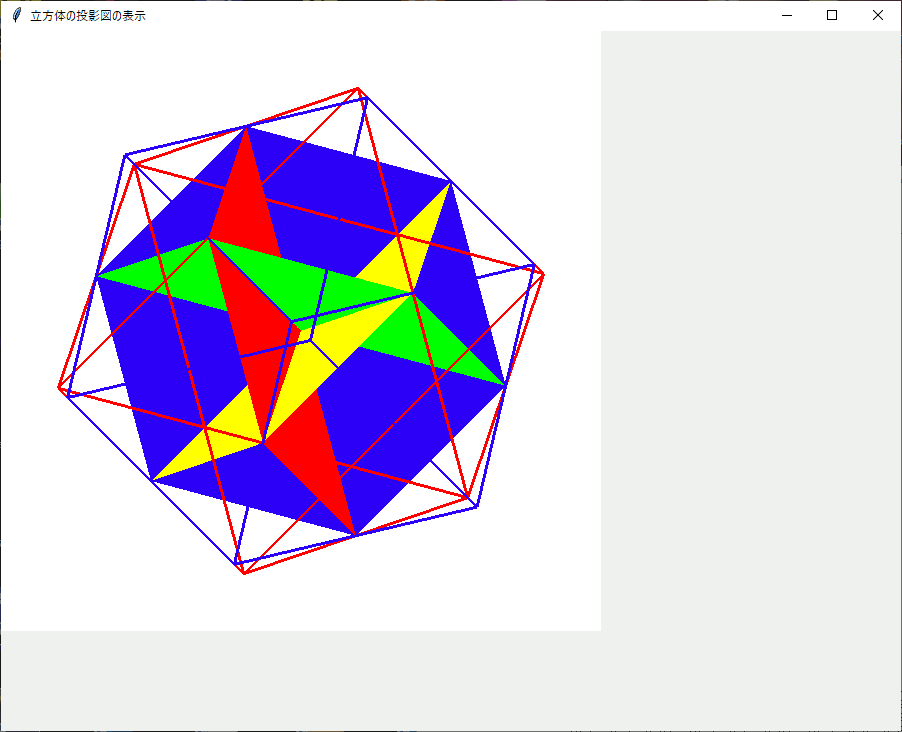Click the window title 立方体の投影図の表示
The image size is (902, 732).
coord(88,16)
